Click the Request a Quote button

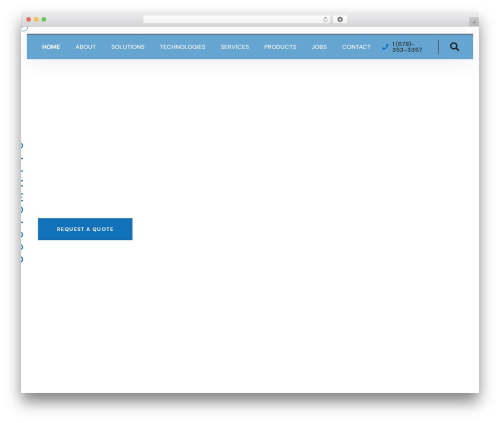tap(85, 229)
